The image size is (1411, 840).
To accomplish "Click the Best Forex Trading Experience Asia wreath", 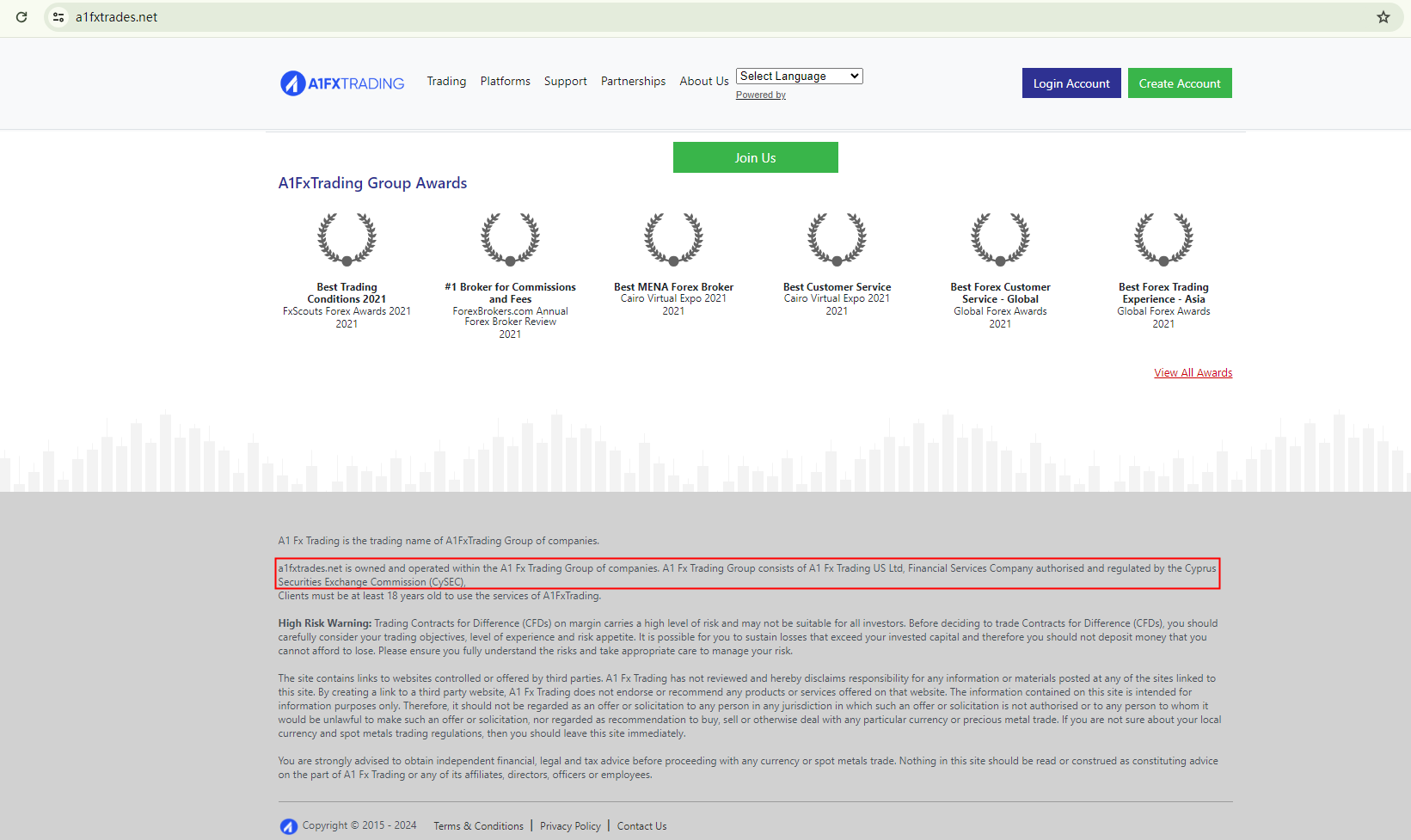I will (1163, 238).
